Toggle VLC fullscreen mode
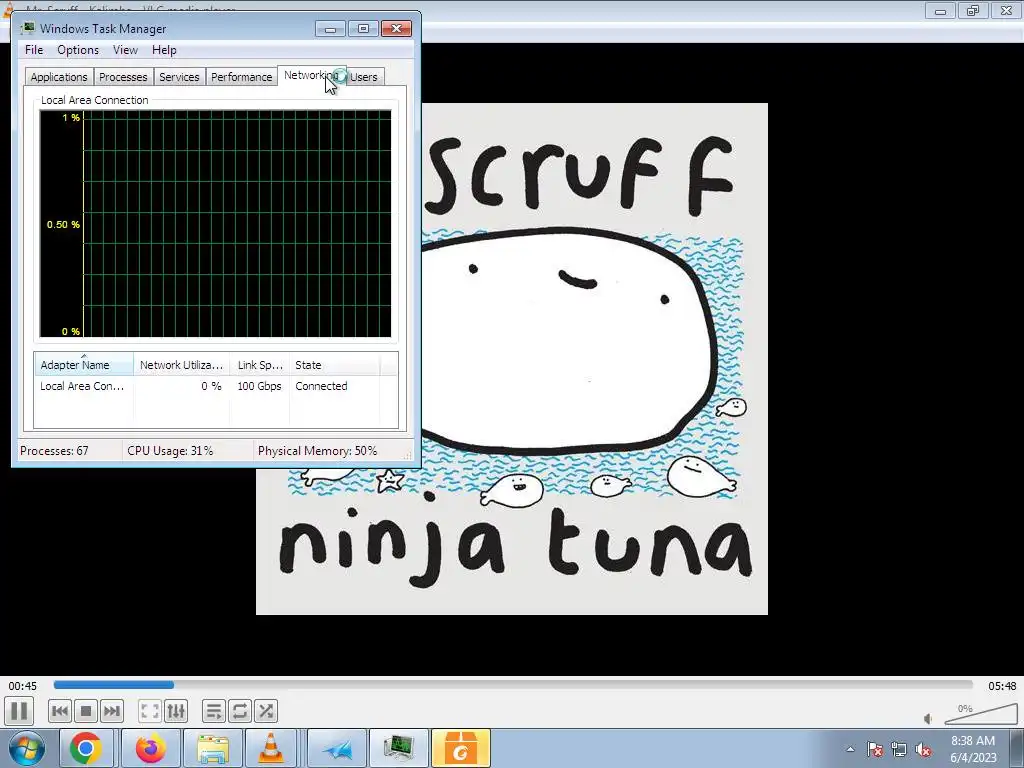The height and width of the screenshot is (768, 1024). 150,711
